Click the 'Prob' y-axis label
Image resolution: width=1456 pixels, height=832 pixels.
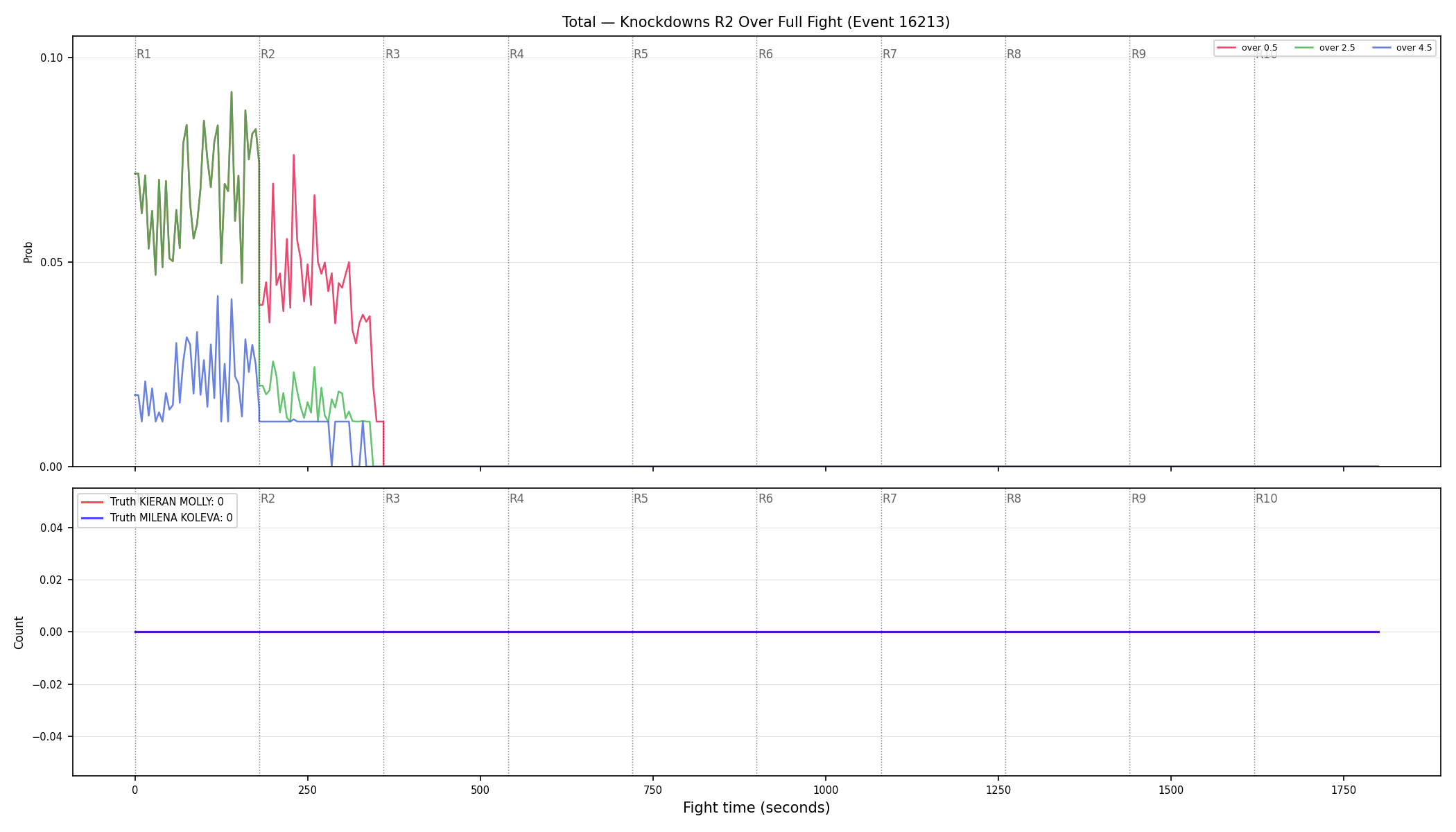[28, 252]
